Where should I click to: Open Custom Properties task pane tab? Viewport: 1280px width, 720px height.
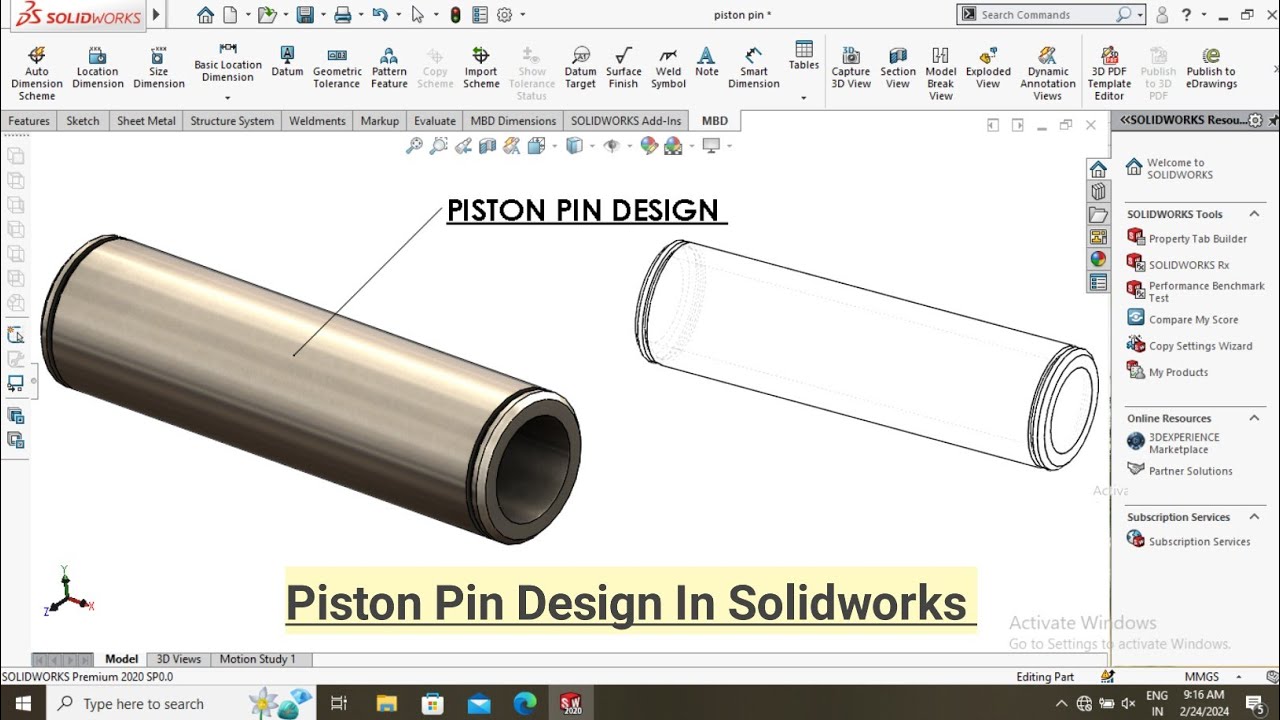[x=1098, y=282]
